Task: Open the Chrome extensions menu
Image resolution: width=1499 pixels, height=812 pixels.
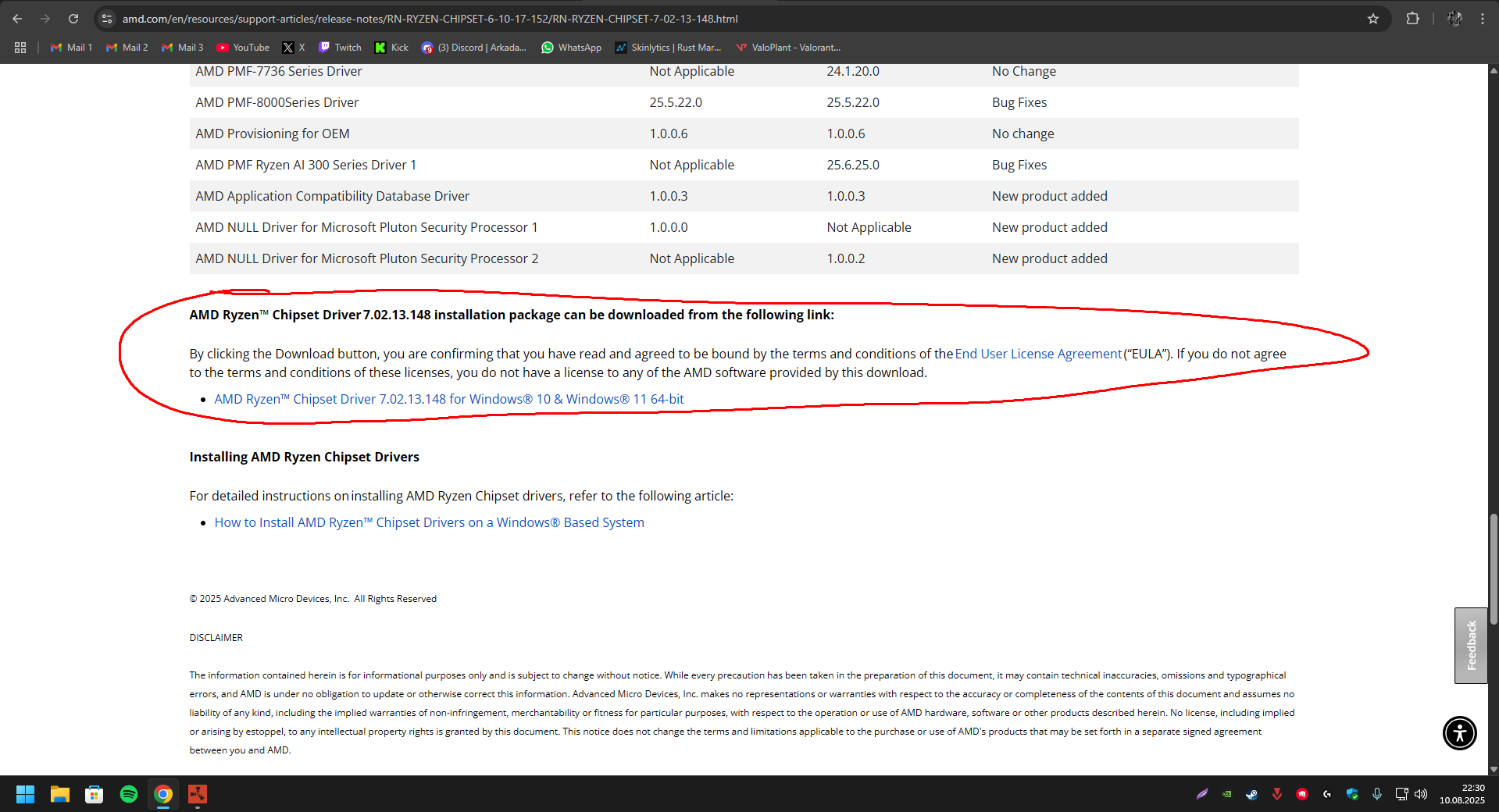Action: click(x=1412, y=19)
